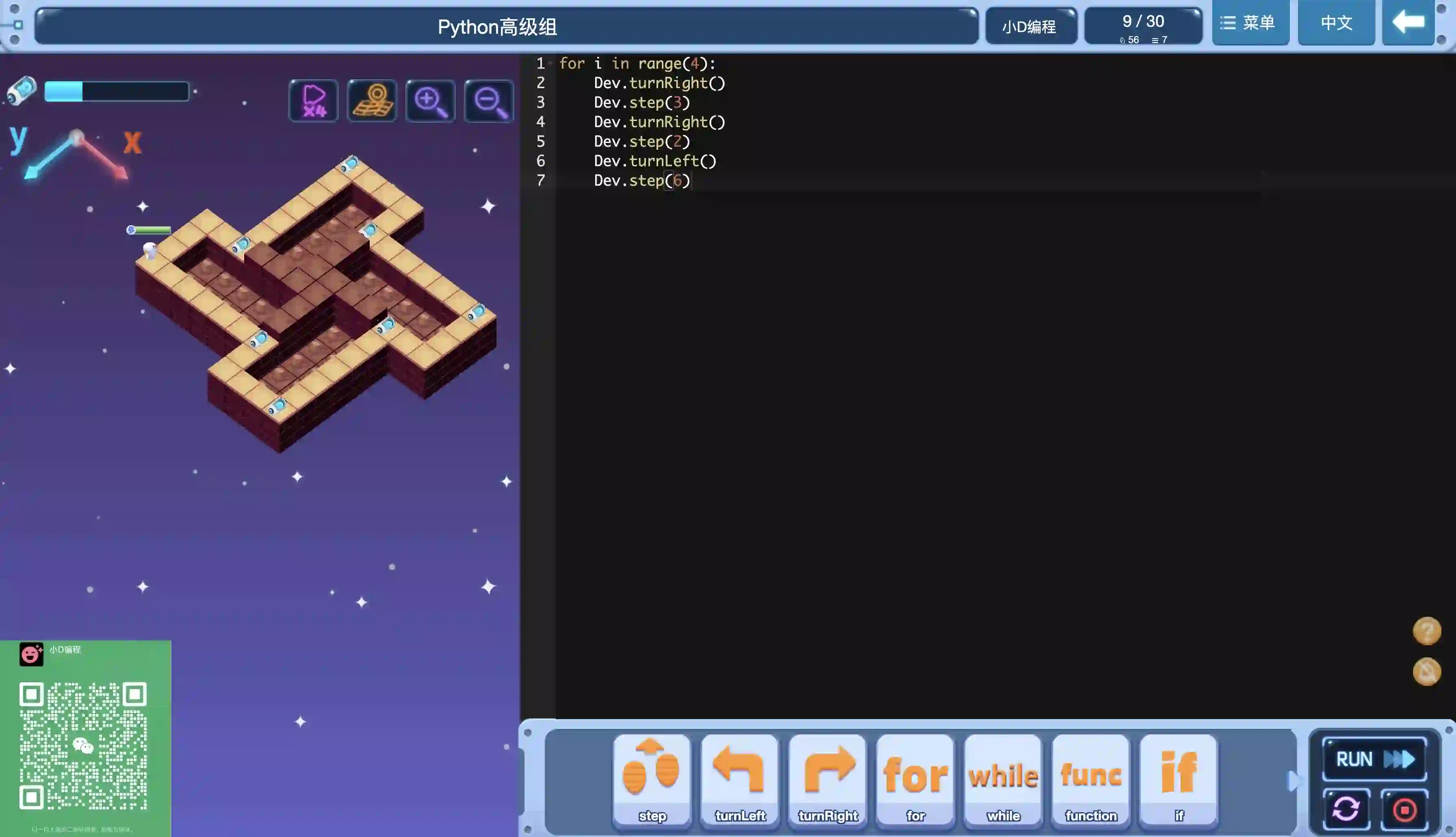Toggle the muted bell notification icon
1456x837 pixels.
[1426, 672]
